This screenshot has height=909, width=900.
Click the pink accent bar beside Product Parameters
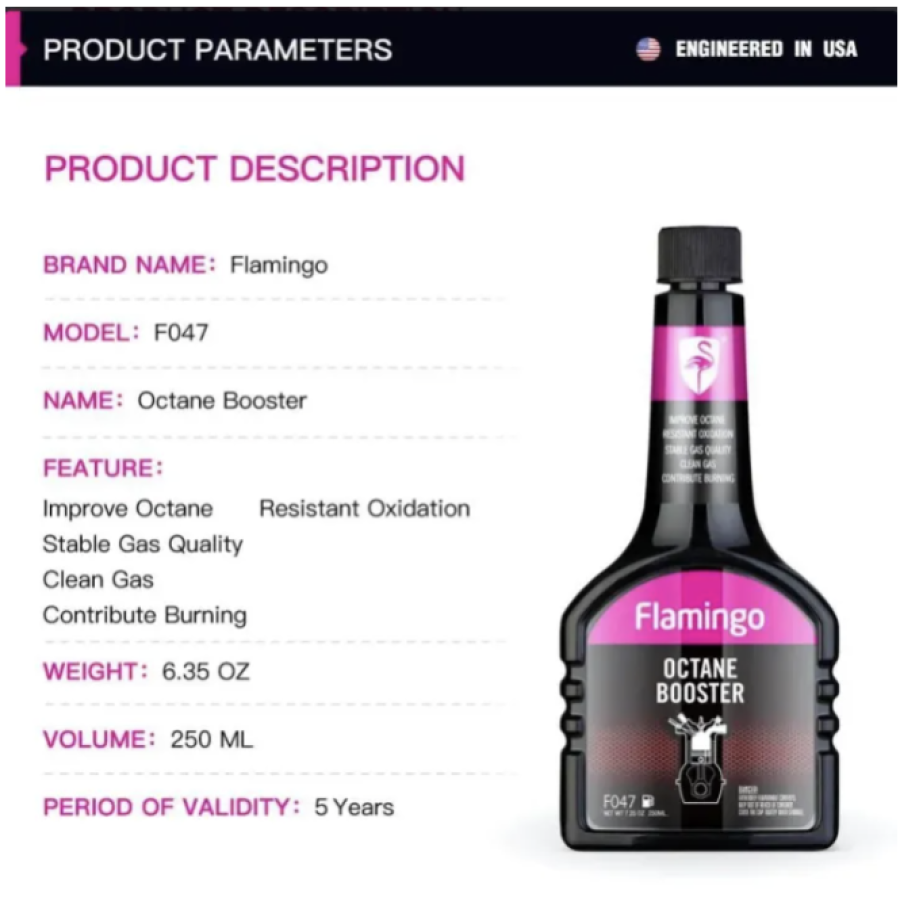13,49
